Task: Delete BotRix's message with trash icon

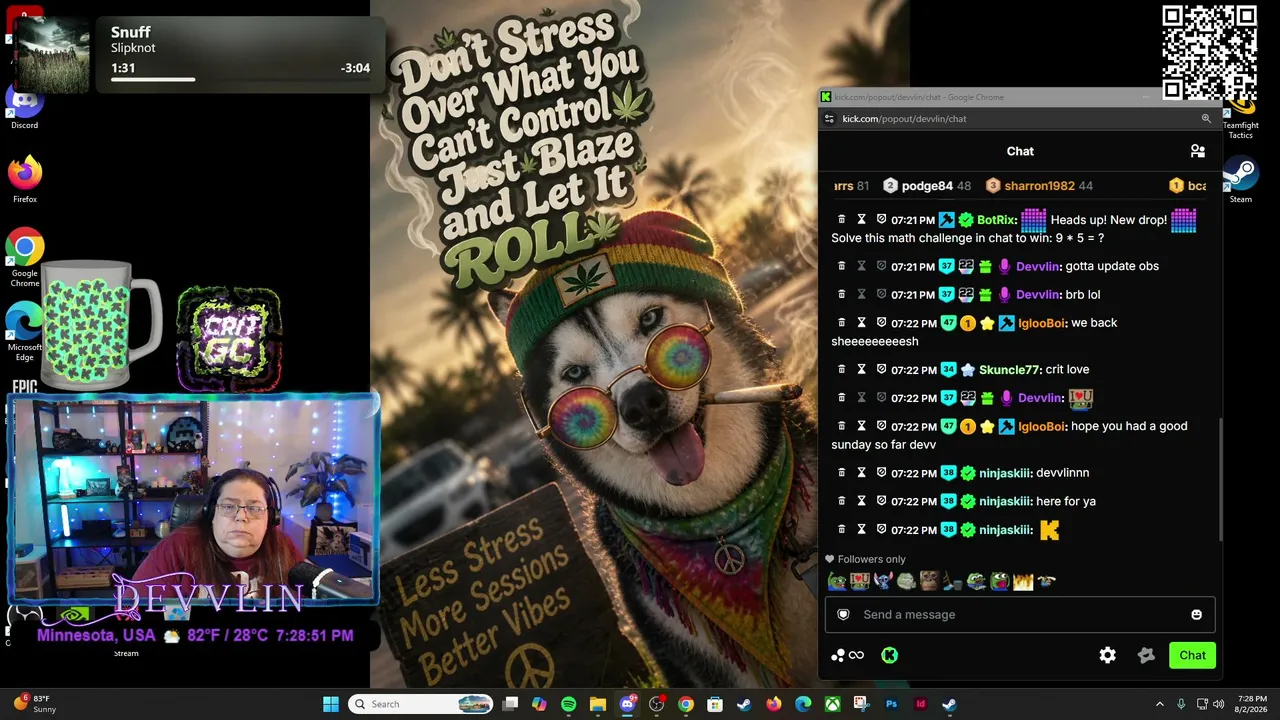Action: click(x=841, y=219)
